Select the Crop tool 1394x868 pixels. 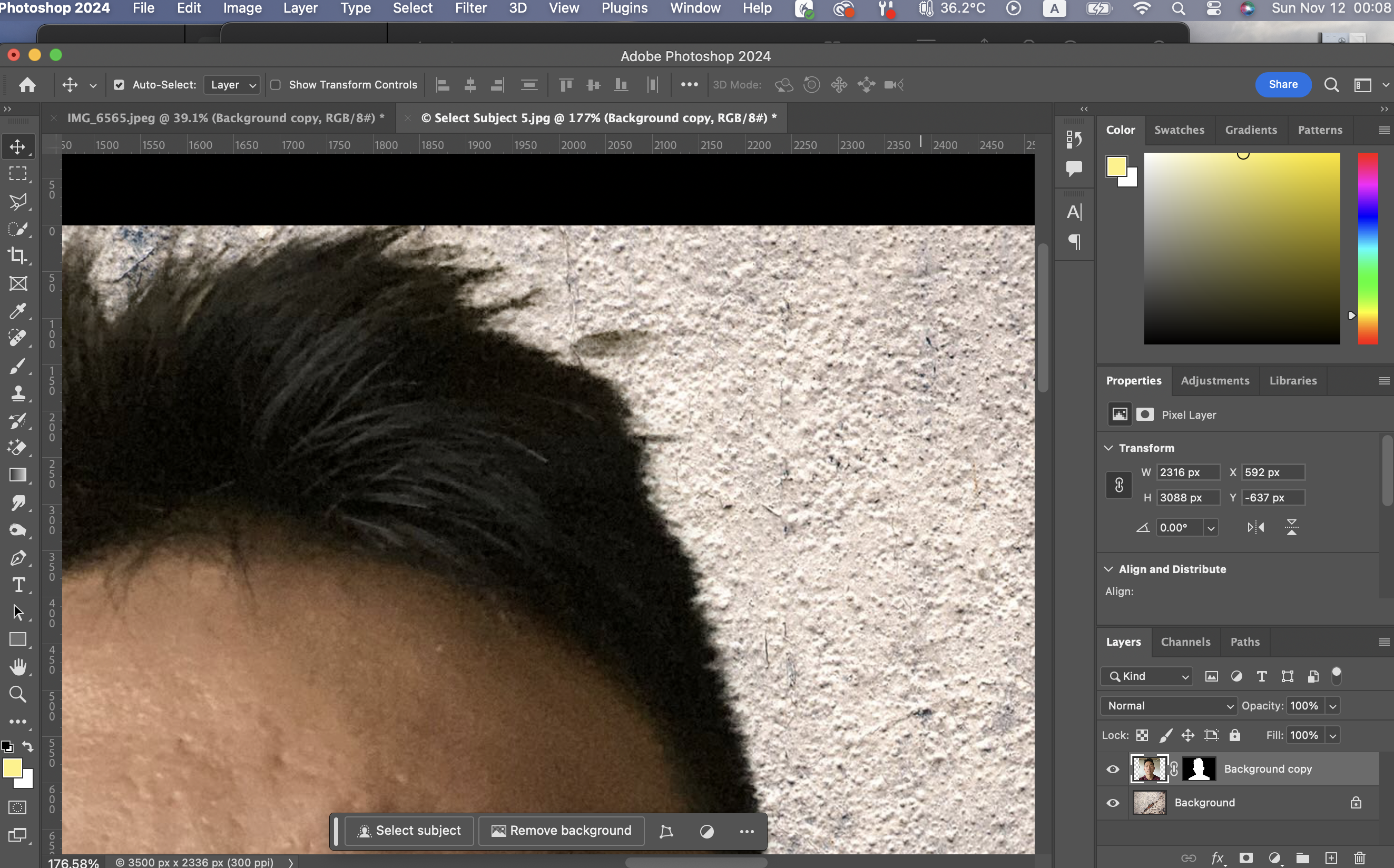click(18, 256)
